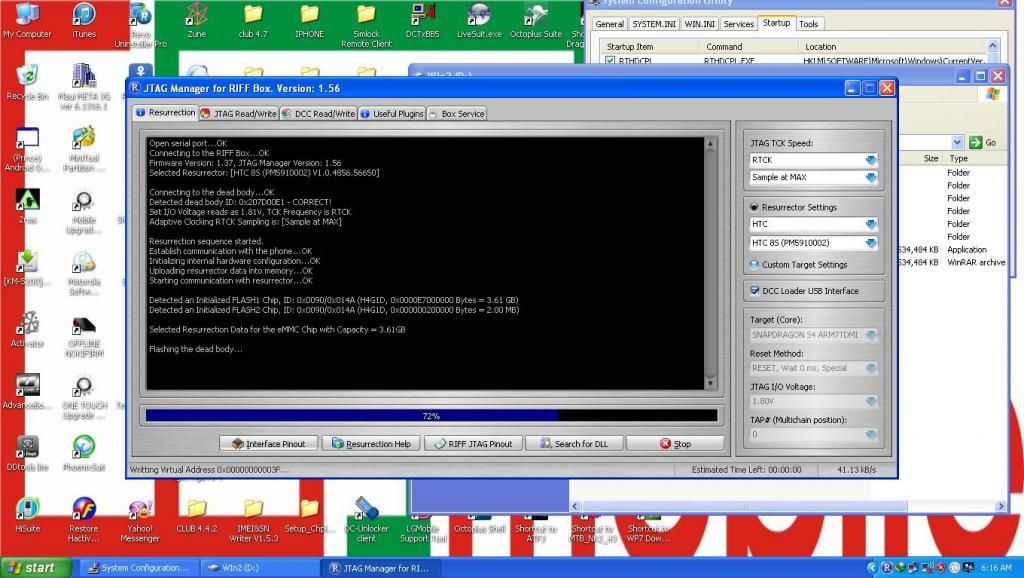The width and height of the screenshot is (1024, 578).
Task: Switch to the DCC Read/Write tab
Action: (x=319, y=113)
